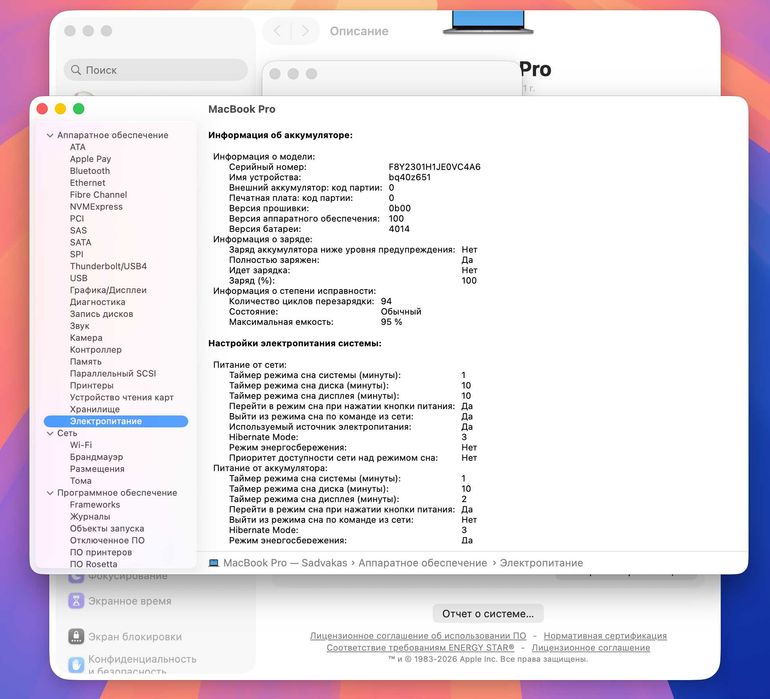This screenshot has height=699, width=770.
Task: Click Отчет о системе button in Settings
Action: [488, 614]
